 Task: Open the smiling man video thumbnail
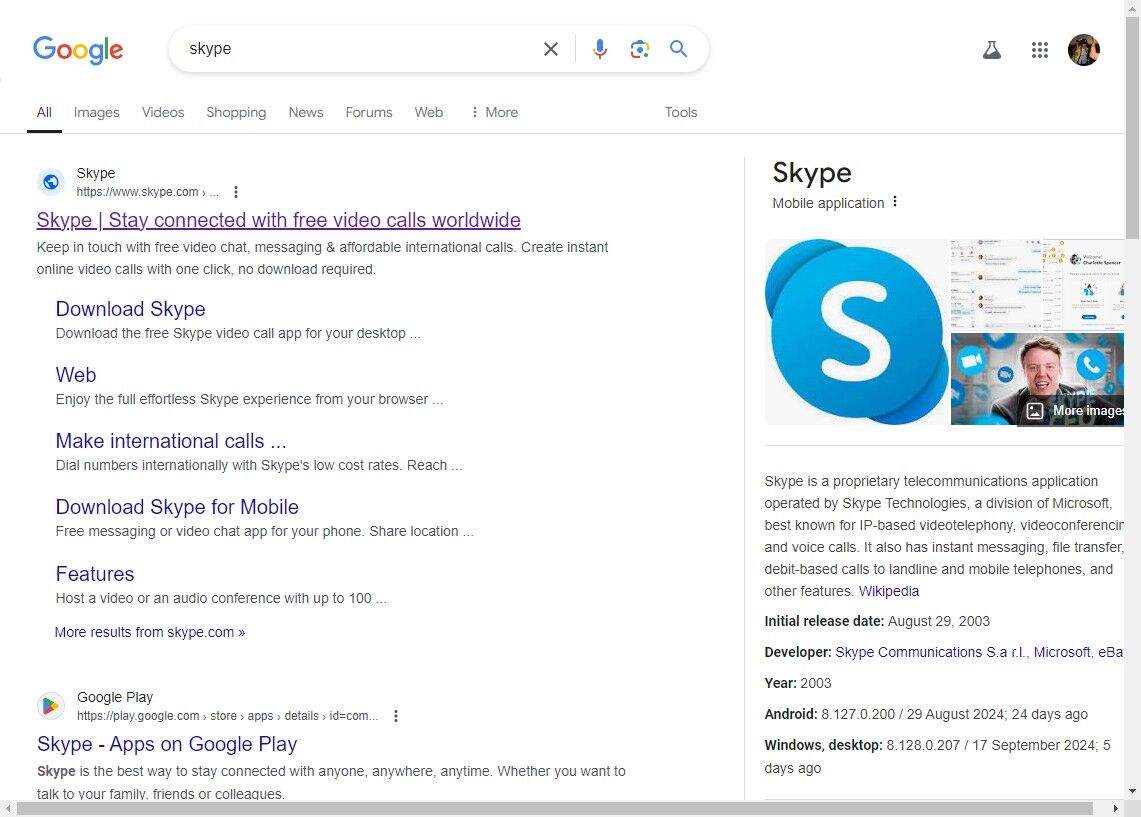click(x=1037, y=379)
